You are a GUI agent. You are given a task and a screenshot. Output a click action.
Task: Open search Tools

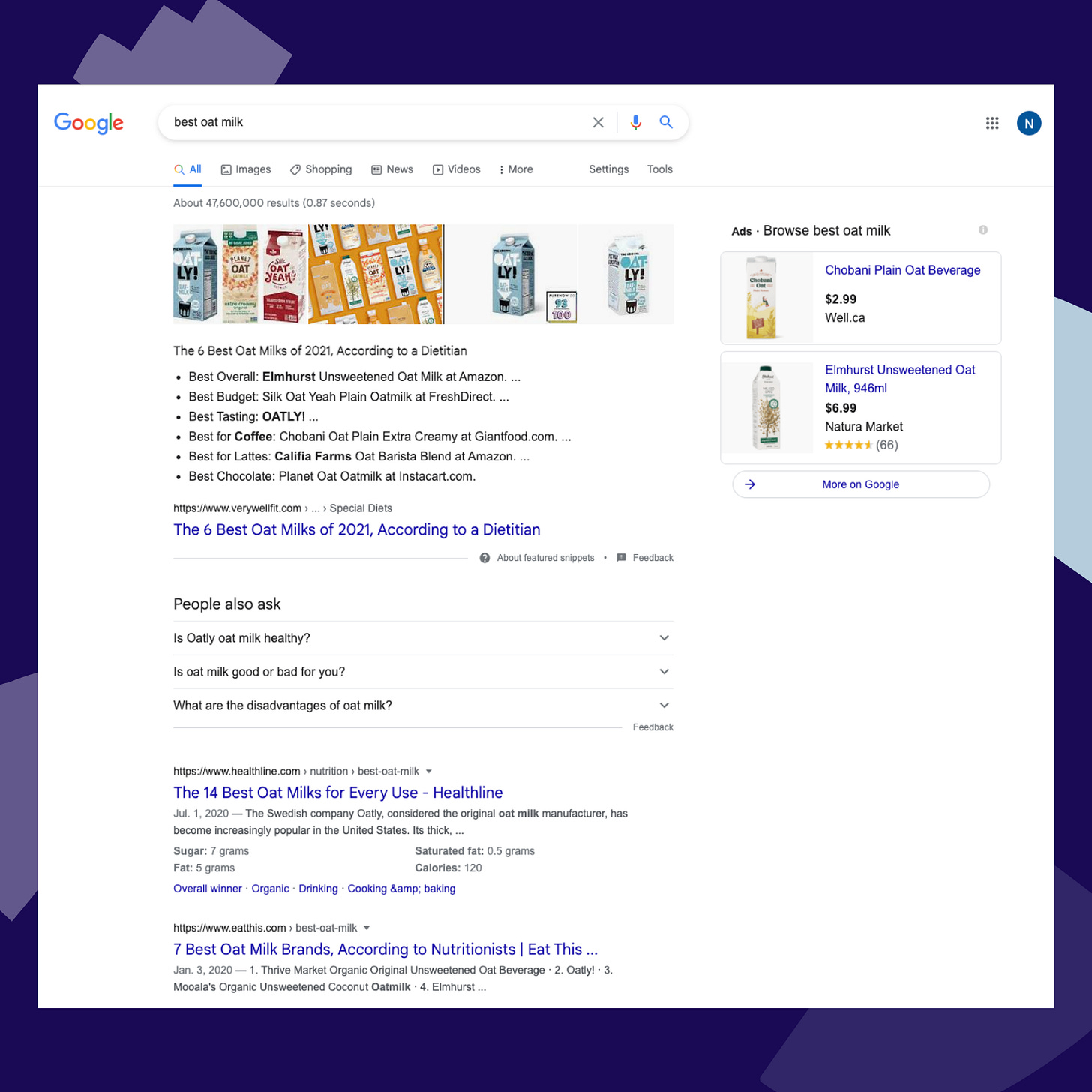[x=660, y=169]
